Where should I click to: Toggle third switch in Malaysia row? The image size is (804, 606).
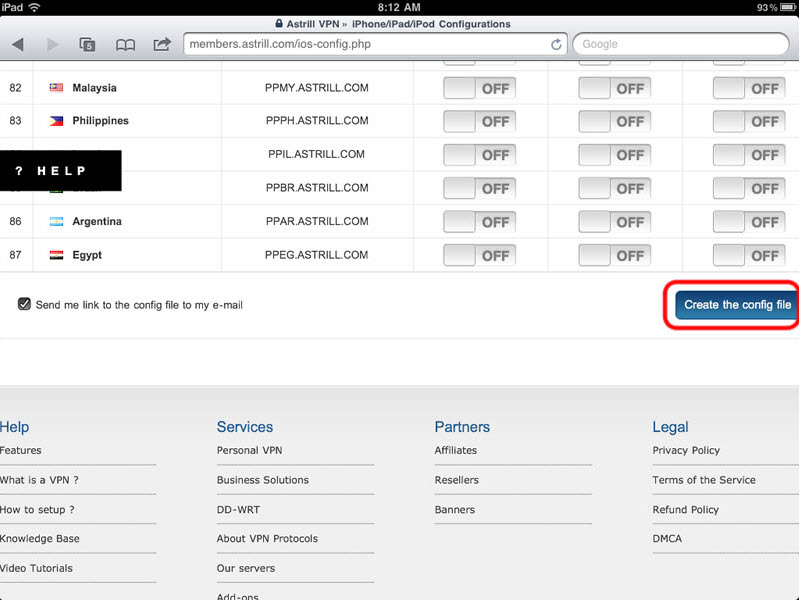[x=749, y=88]
